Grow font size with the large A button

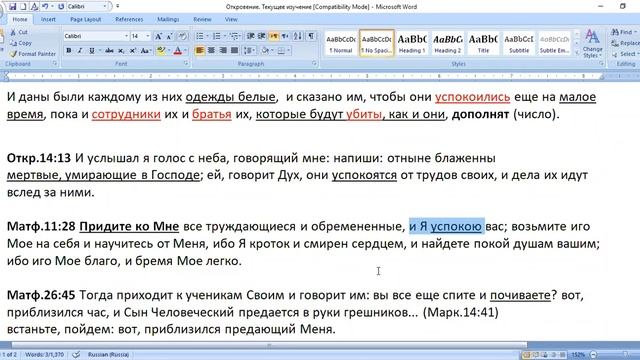point(158,36)
